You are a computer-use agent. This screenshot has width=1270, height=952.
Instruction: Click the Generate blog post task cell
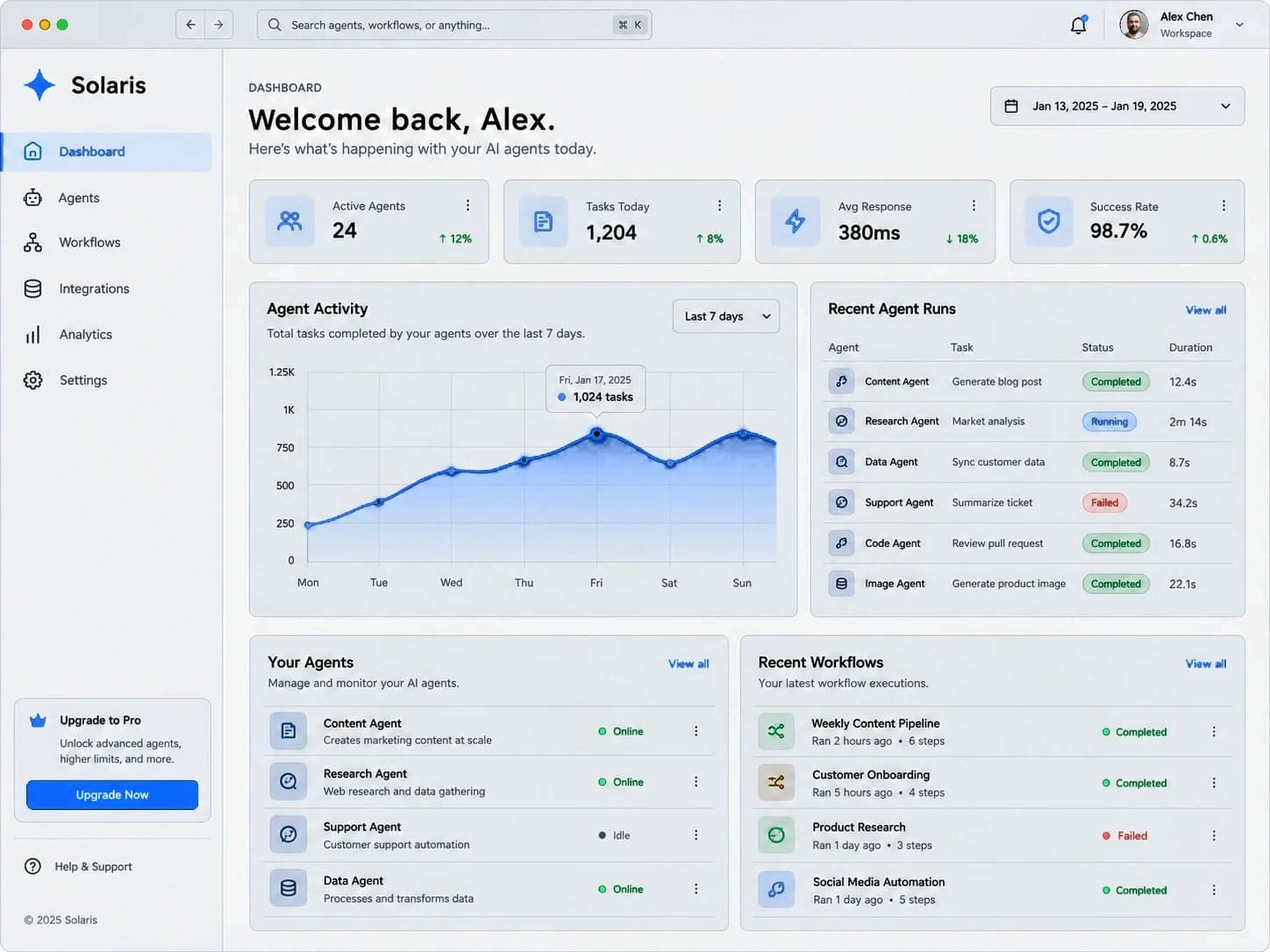pyautogui.click(x=997, y=382)
